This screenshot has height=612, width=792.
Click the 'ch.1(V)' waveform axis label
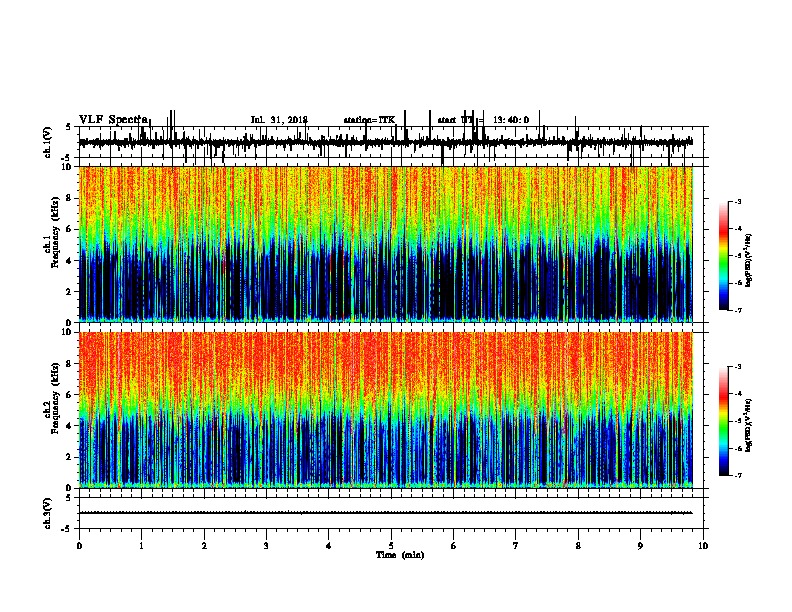(x=48, y=142)
